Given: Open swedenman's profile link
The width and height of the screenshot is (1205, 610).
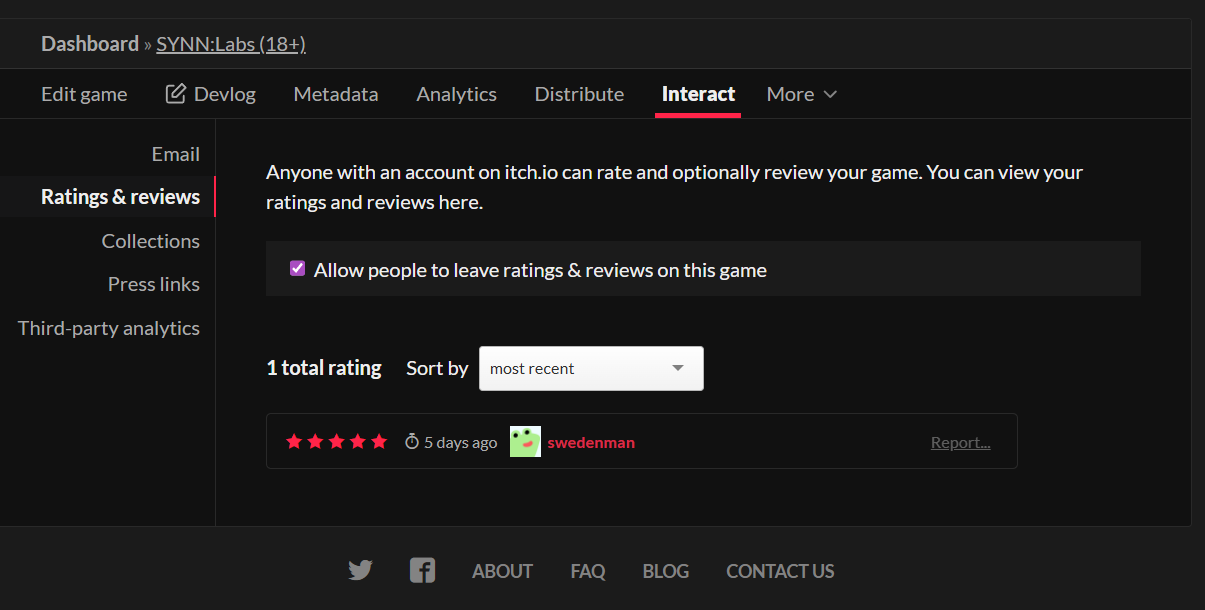Looking at the screenshot, I should click(591, 442).
